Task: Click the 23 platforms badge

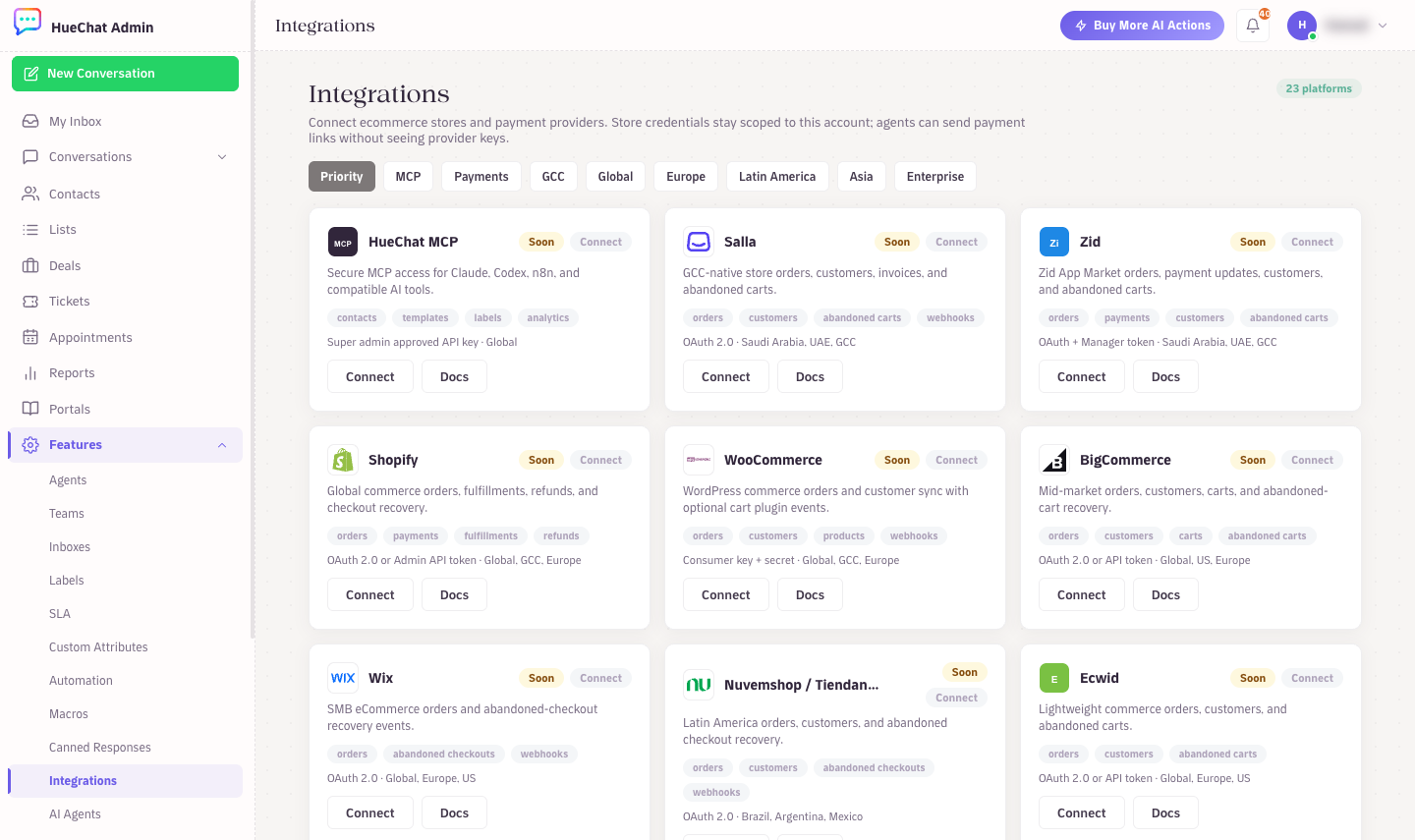Action: pyautogui.click(x=1319, y=88)
